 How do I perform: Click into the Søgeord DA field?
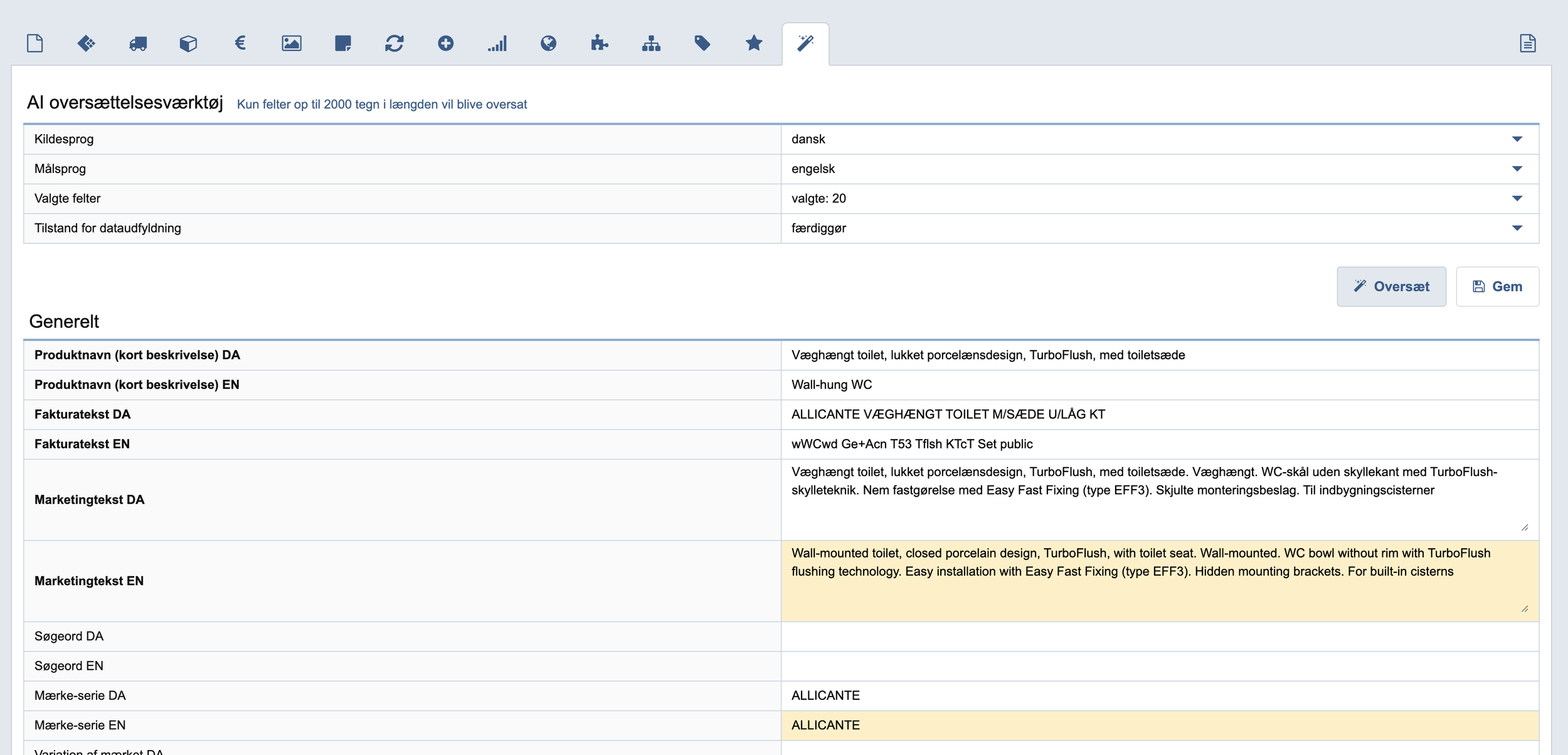point(1159,636)
